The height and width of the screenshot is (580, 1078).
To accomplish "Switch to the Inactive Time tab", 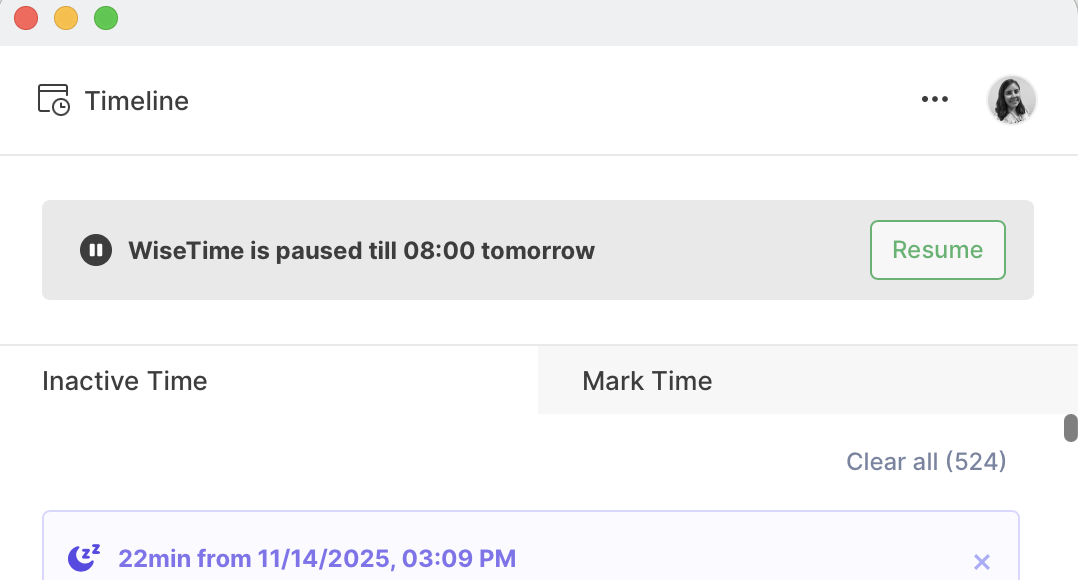I will point(124,380).
